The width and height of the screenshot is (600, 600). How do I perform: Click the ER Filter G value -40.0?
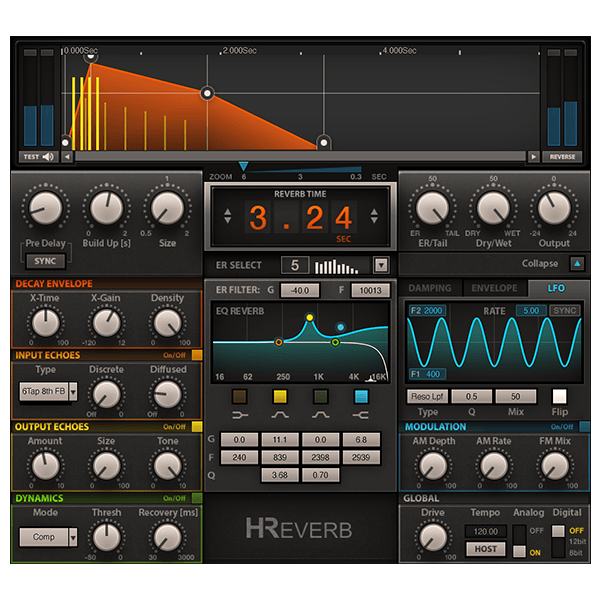[x=300, y=290]
